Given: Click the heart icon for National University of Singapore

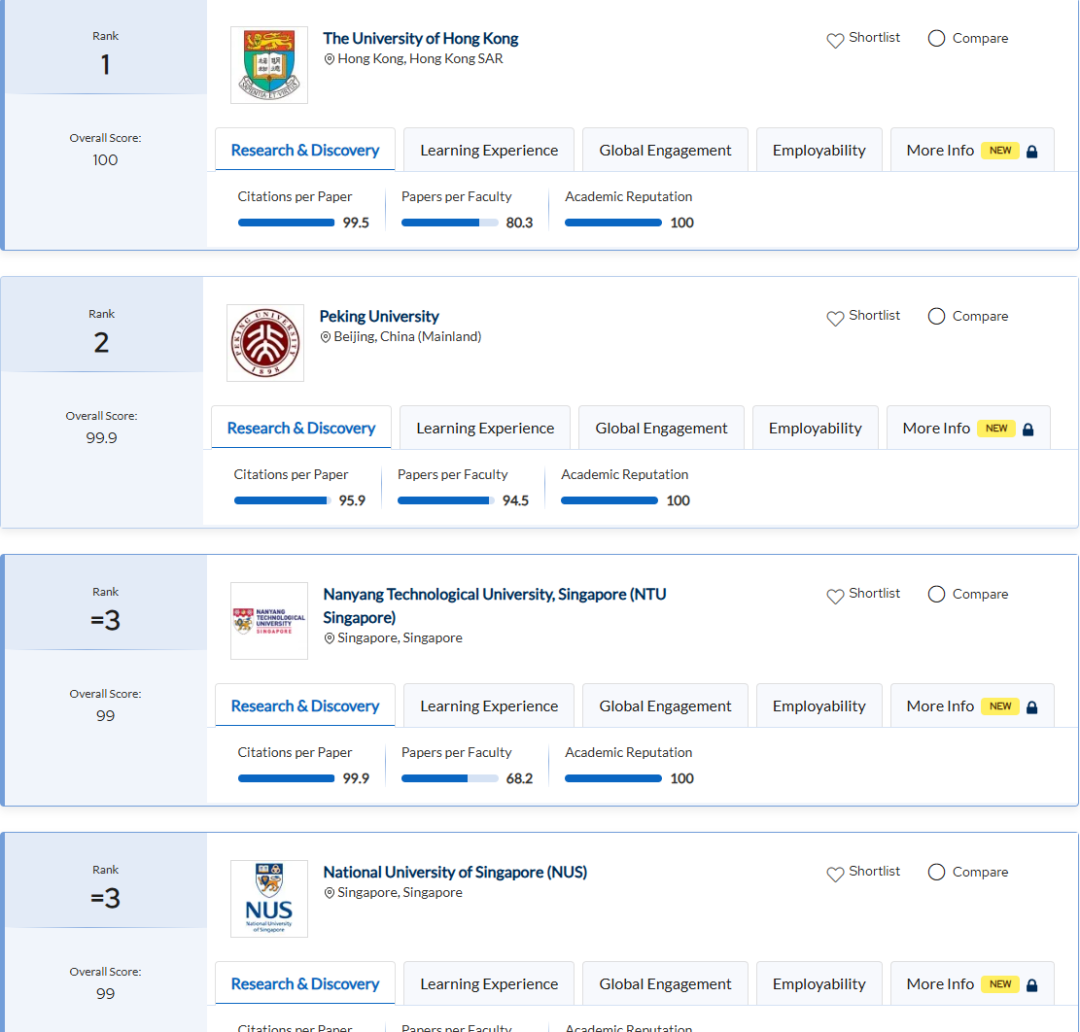Looking at the screenshot, I should pyautogui.click(x=835, y=874).
